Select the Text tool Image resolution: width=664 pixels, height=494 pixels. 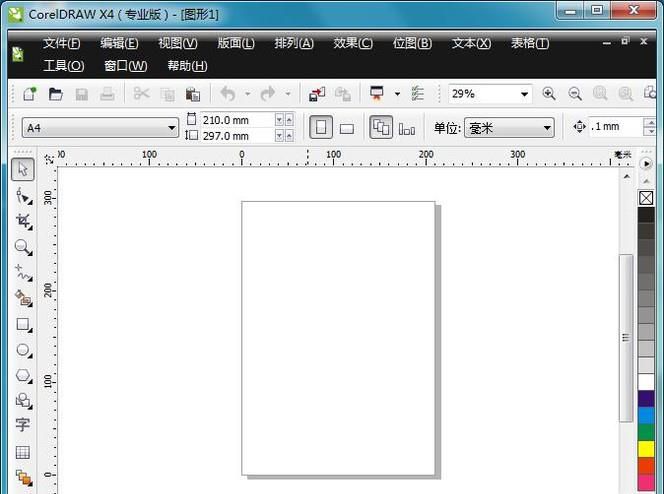tap(23, 425)
